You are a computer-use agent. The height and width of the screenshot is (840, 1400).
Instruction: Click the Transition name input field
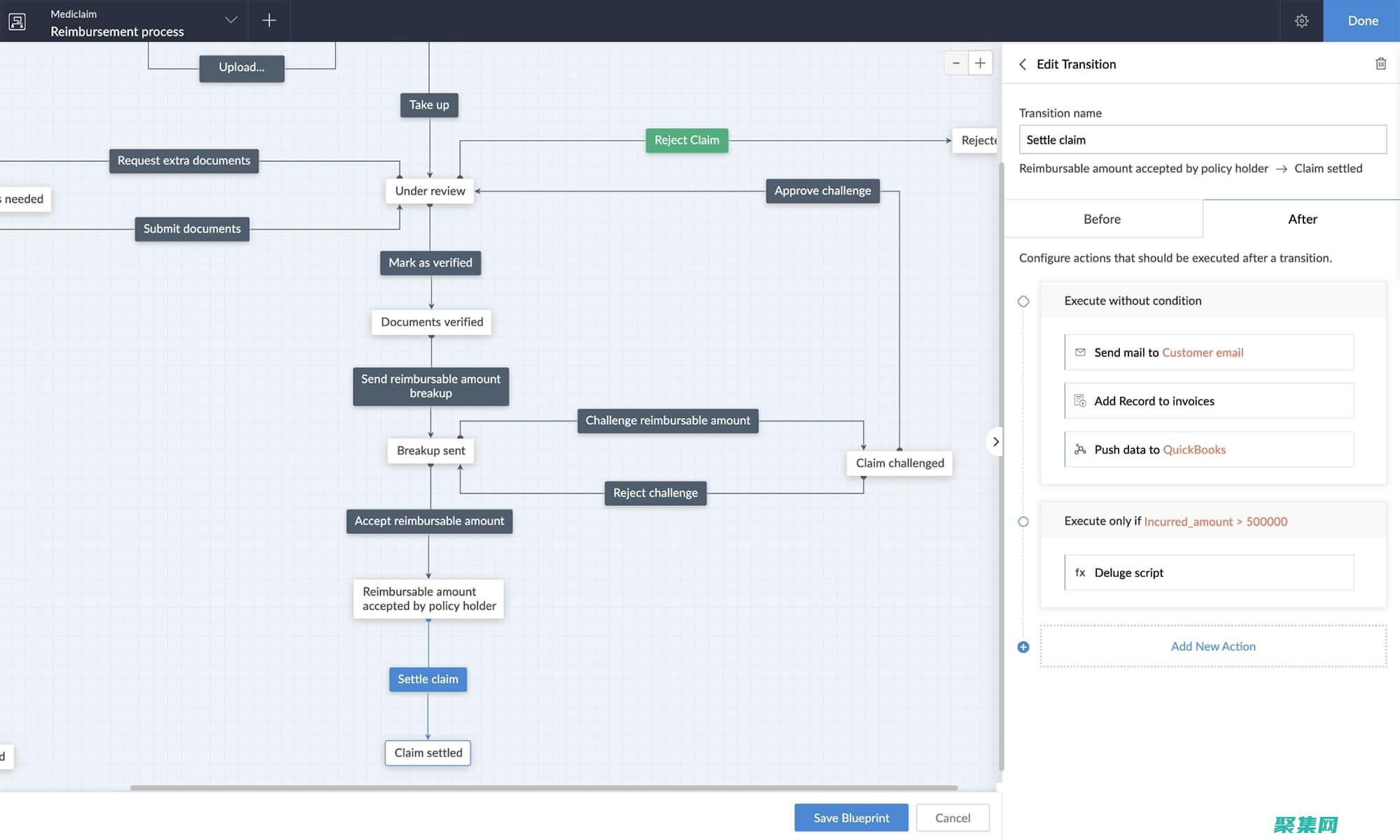(x=1202, y=140)
